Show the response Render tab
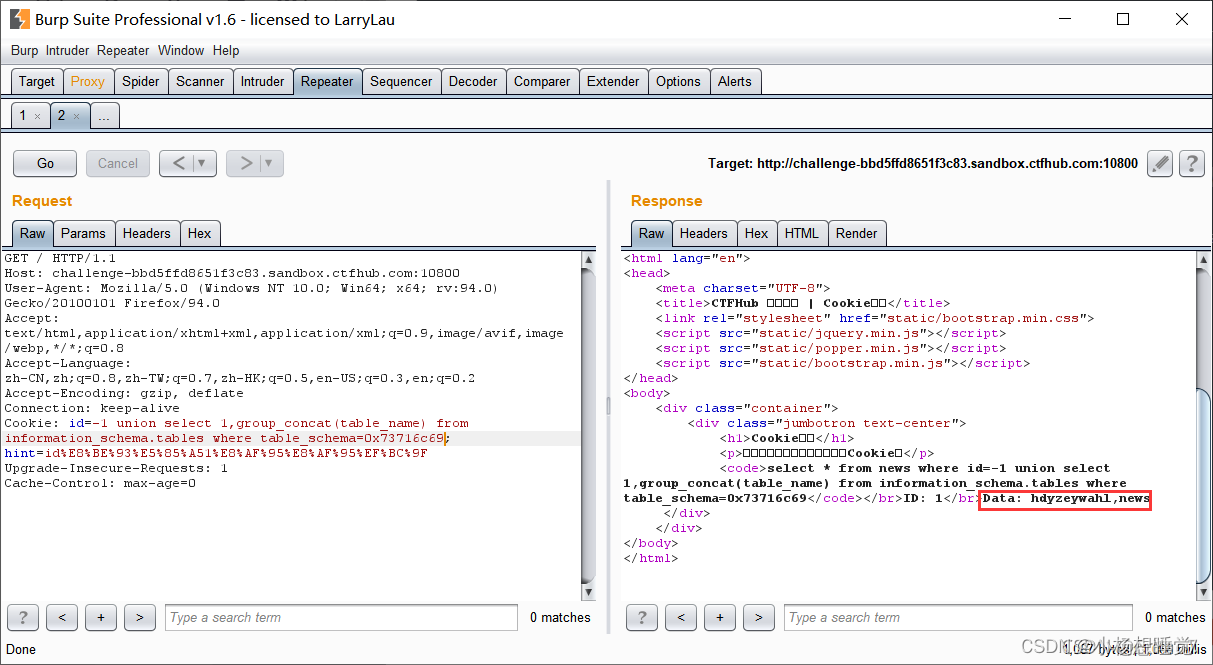1213x665 pixels. click(857, 233)
